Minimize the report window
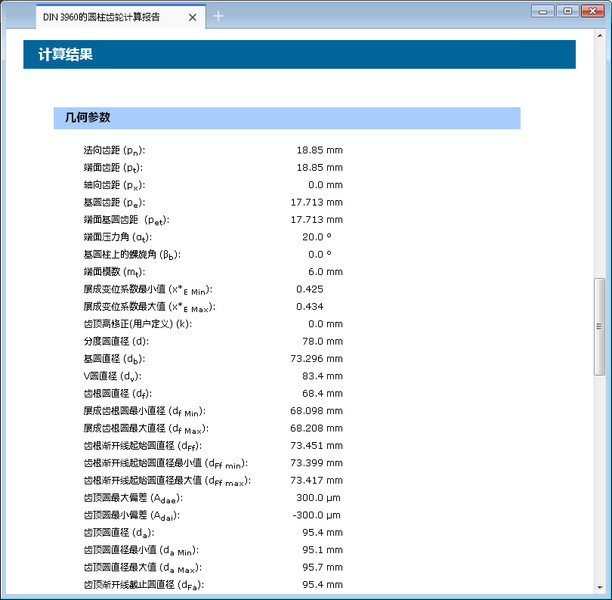The width and height of the screenshot is (612, 600). click(x=545, y=10)
